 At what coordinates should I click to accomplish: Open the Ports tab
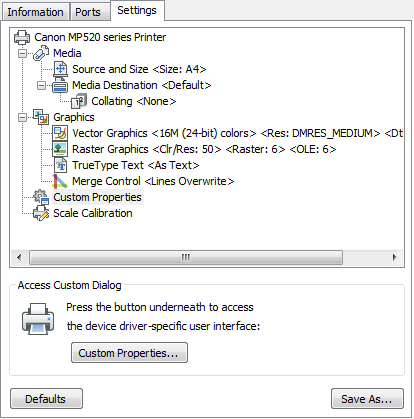point(88,12)
